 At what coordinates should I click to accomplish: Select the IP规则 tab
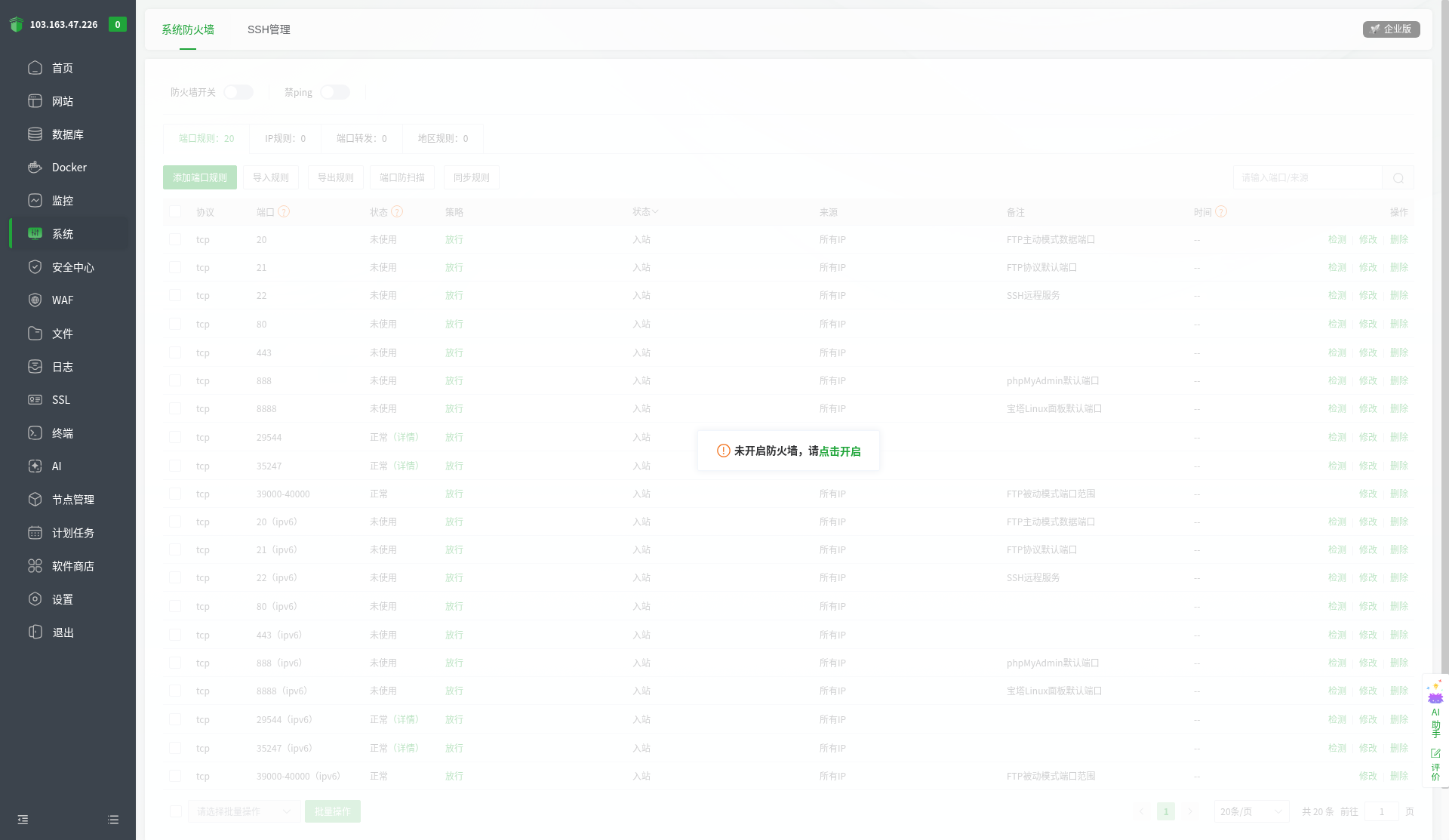pos(285,139)
